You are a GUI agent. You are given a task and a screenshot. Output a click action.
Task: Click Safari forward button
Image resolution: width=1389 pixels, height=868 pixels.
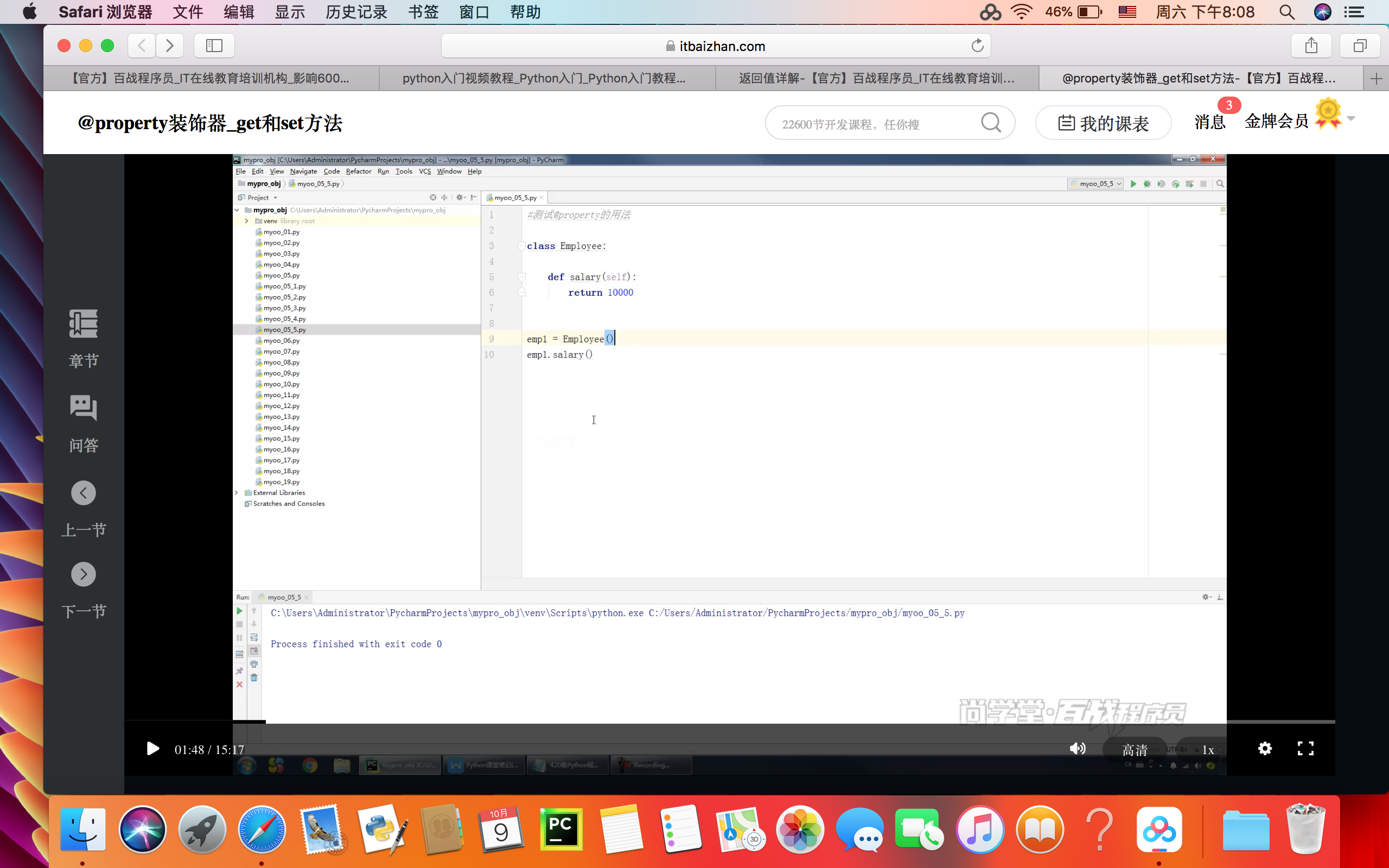point(169,46)
